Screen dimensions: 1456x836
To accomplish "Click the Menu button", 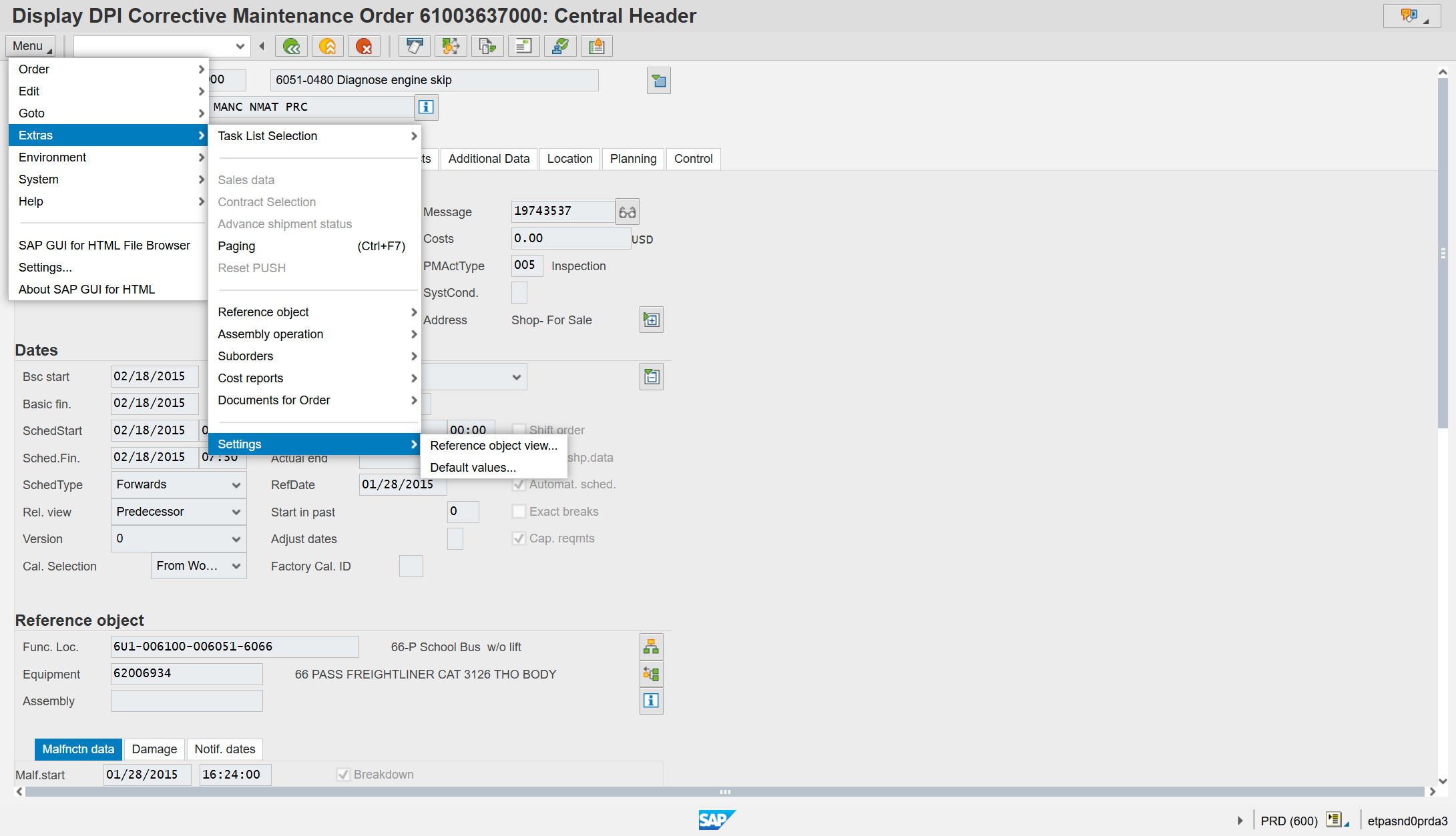I will pos(31,46).
